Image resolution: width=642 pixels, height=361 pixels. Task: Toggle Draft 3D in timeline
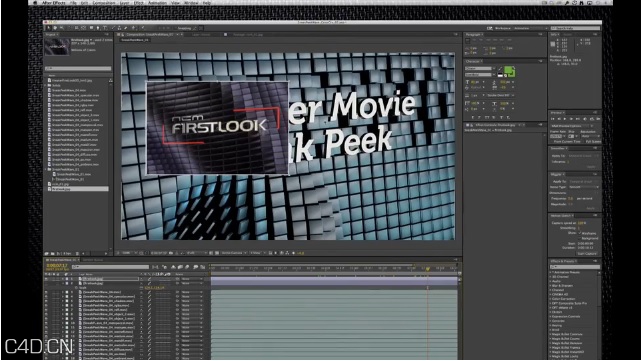[165, 267]
